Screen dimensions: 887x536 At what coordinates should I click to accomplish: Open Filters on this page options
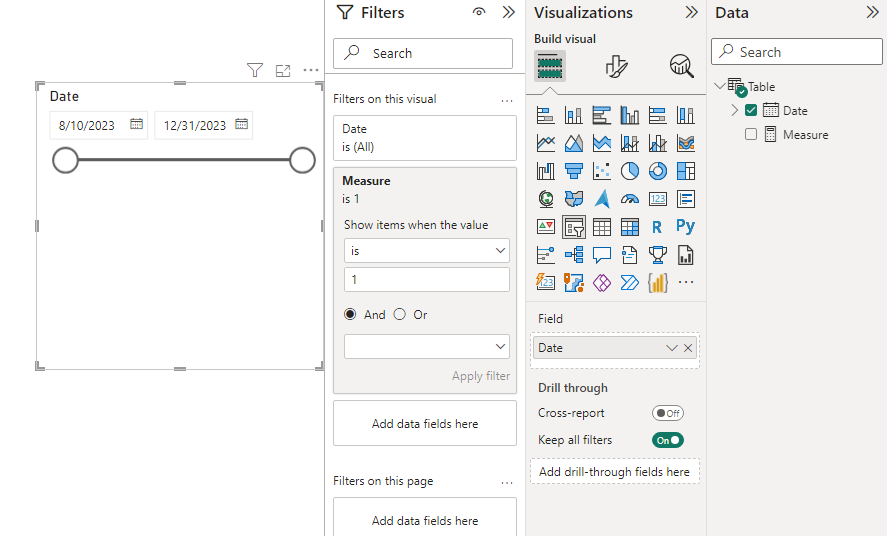pos(507,482)
